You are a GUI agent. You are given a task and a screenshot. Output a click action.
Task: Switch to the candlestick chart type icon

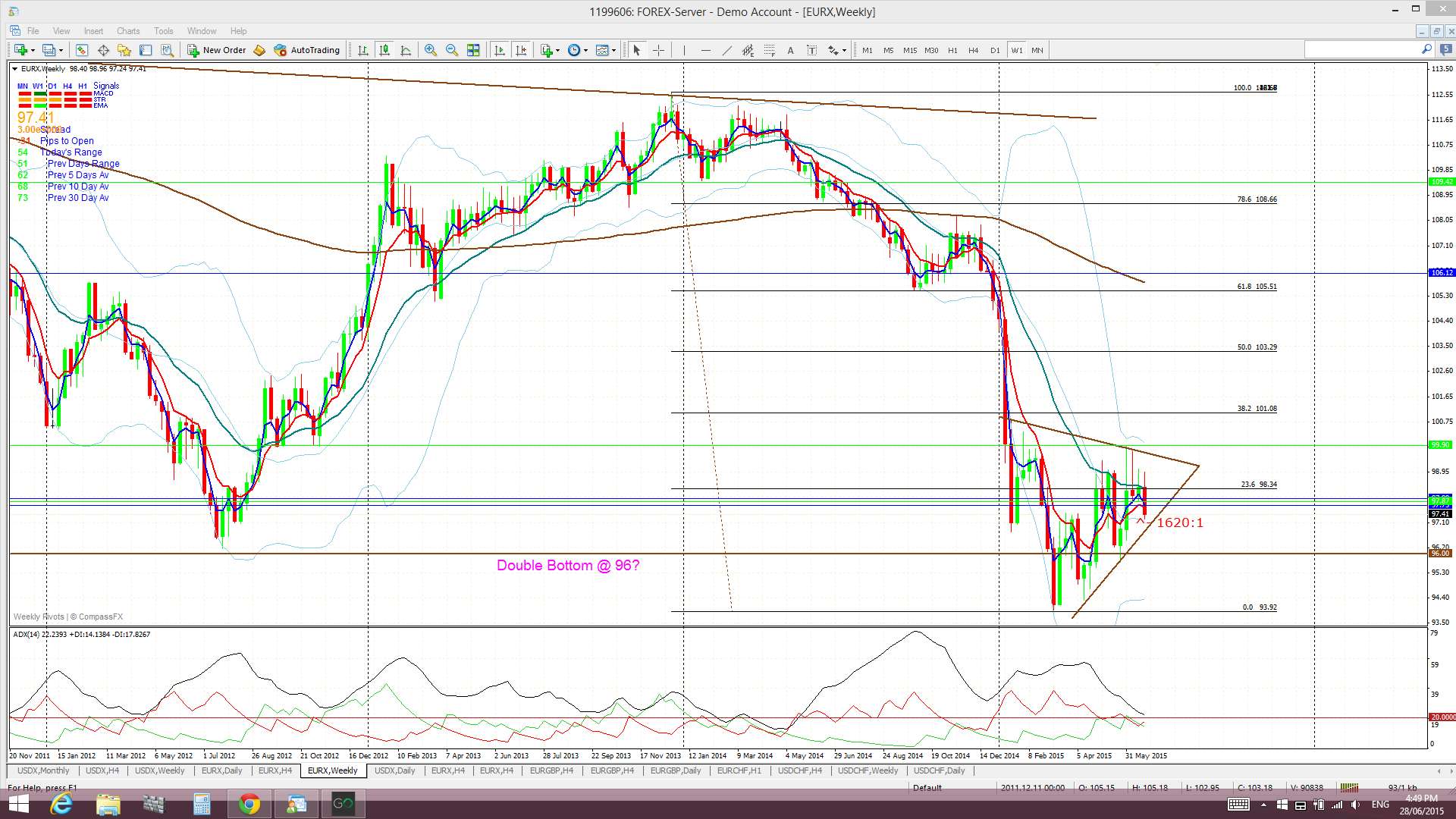(x=384, y=50)
